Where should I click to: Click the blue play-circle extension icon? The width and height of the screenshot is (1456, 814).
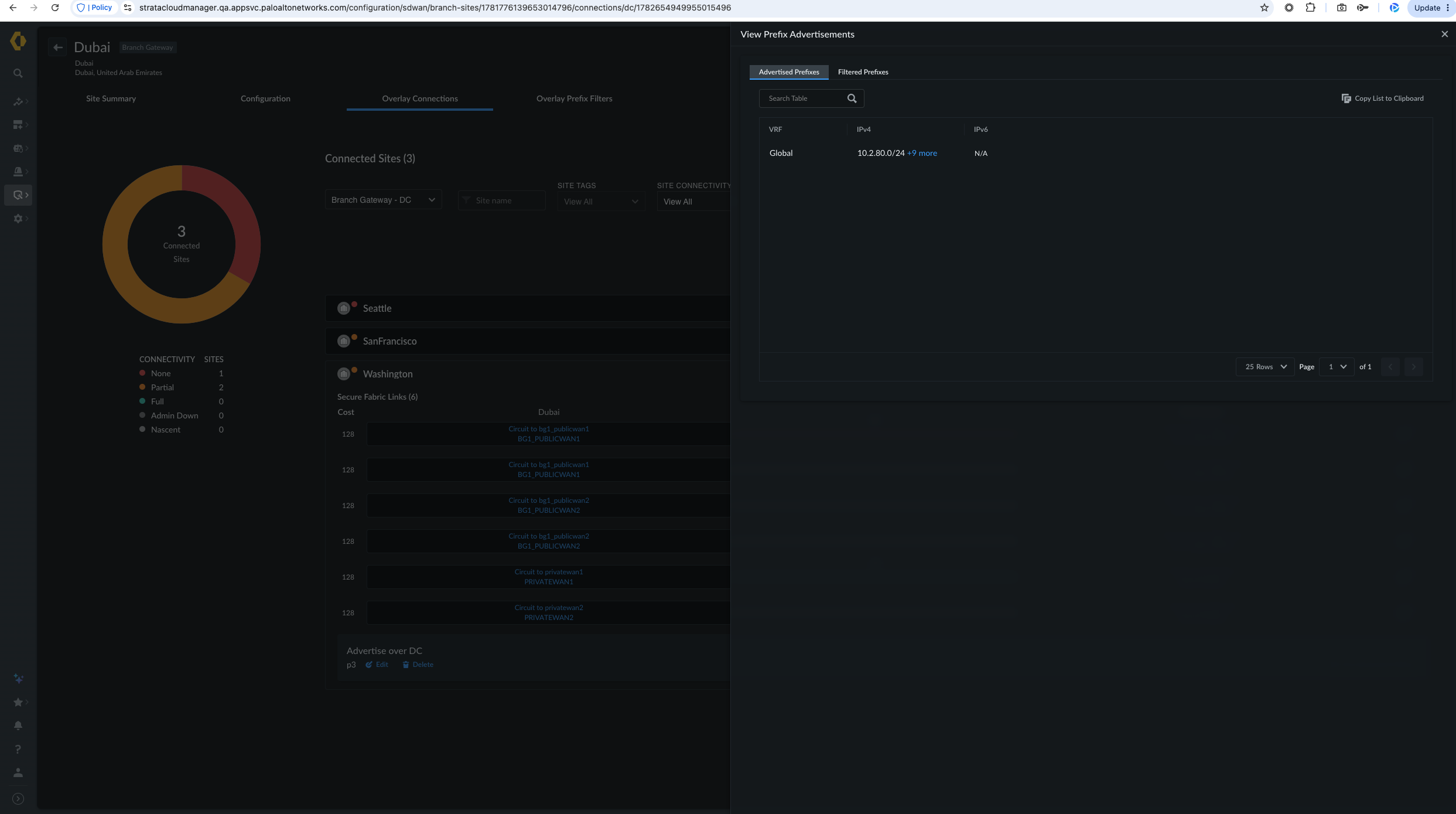click(1395, 8)
